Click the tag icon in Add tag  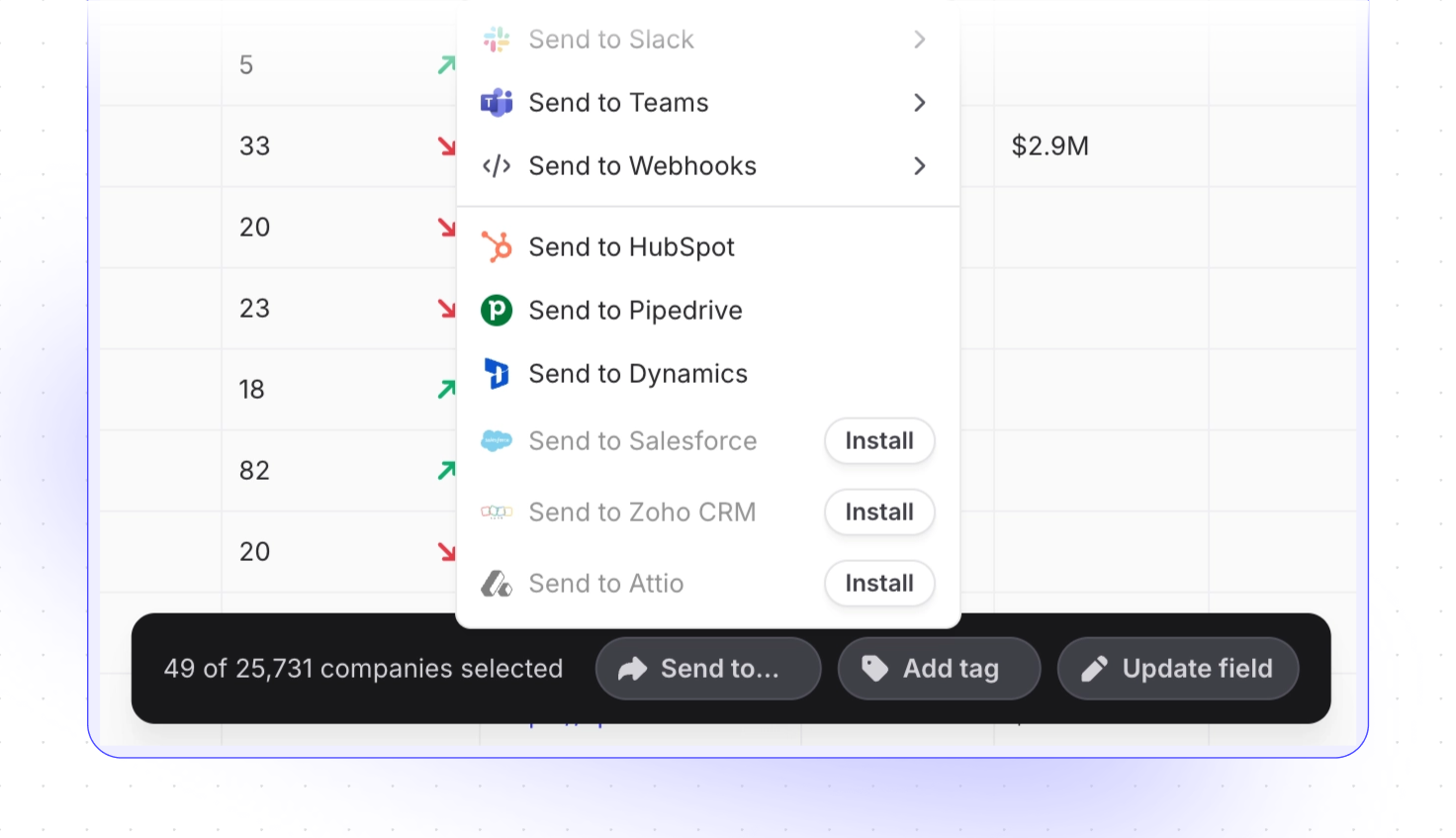tap(875, 669)
